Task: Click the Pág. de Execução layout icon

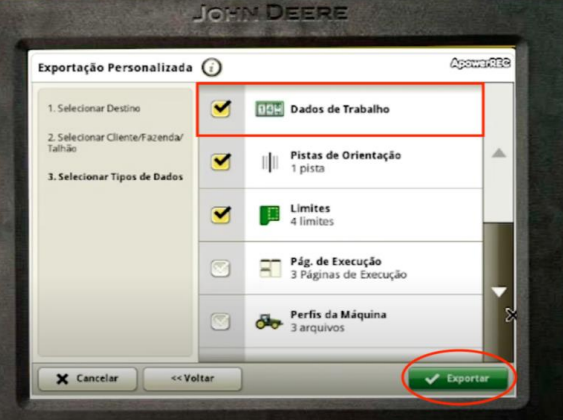Action: (270, 268)
